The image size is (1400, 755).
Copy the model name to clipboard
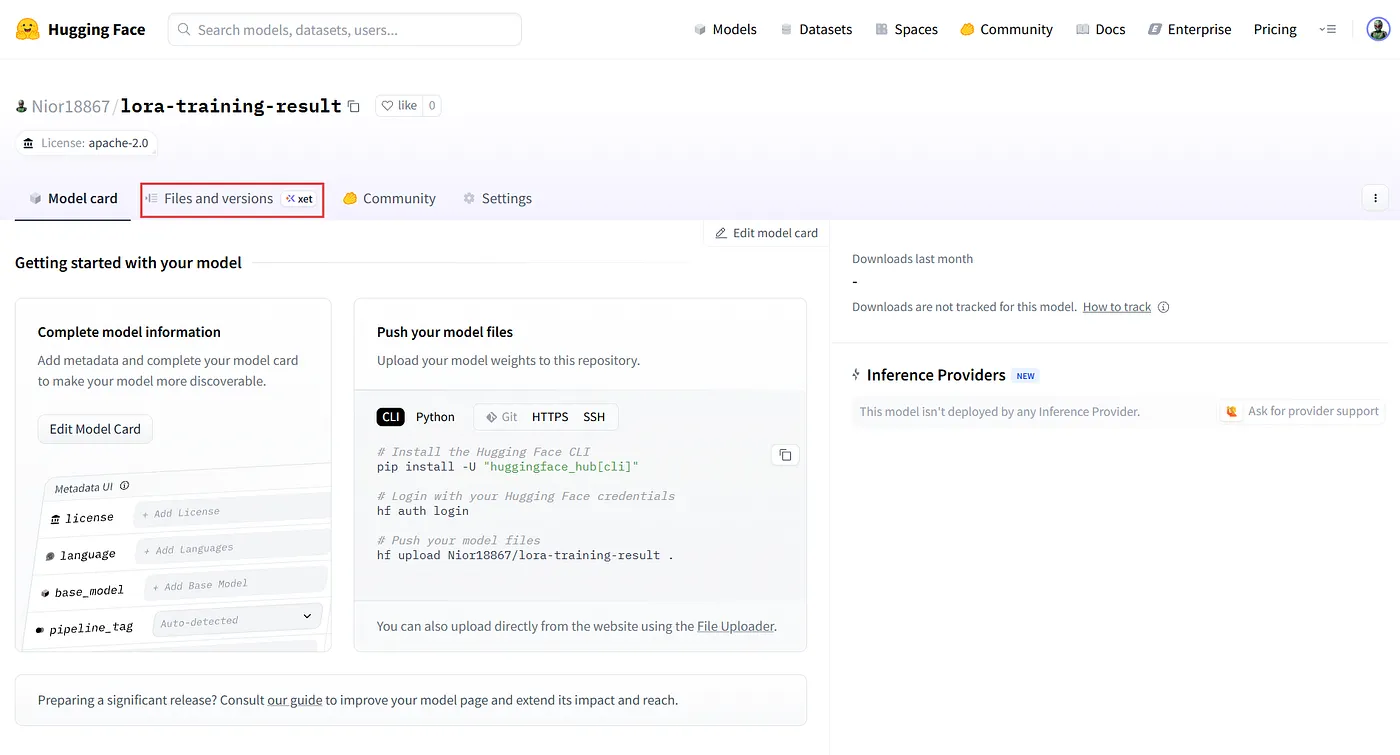tap(353, 106)
